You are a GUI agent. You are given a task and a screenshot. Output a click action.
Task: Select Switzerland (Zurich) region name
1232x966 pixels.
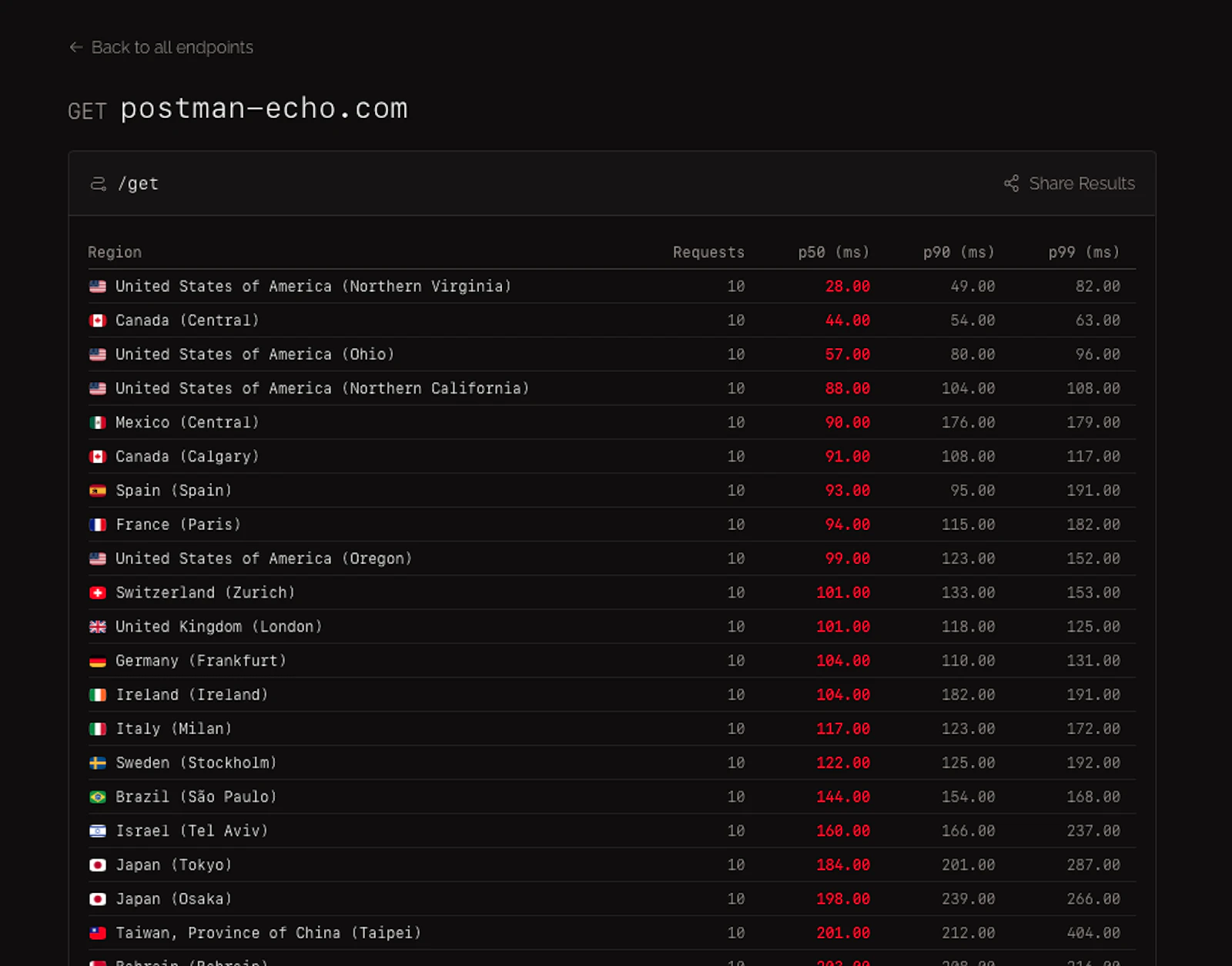coord(206,592)
